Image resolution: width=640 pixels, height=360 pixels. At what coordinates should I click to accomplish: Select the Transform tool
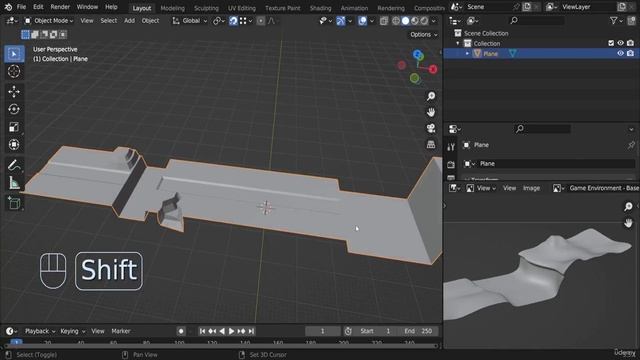[x=14, y=144]
